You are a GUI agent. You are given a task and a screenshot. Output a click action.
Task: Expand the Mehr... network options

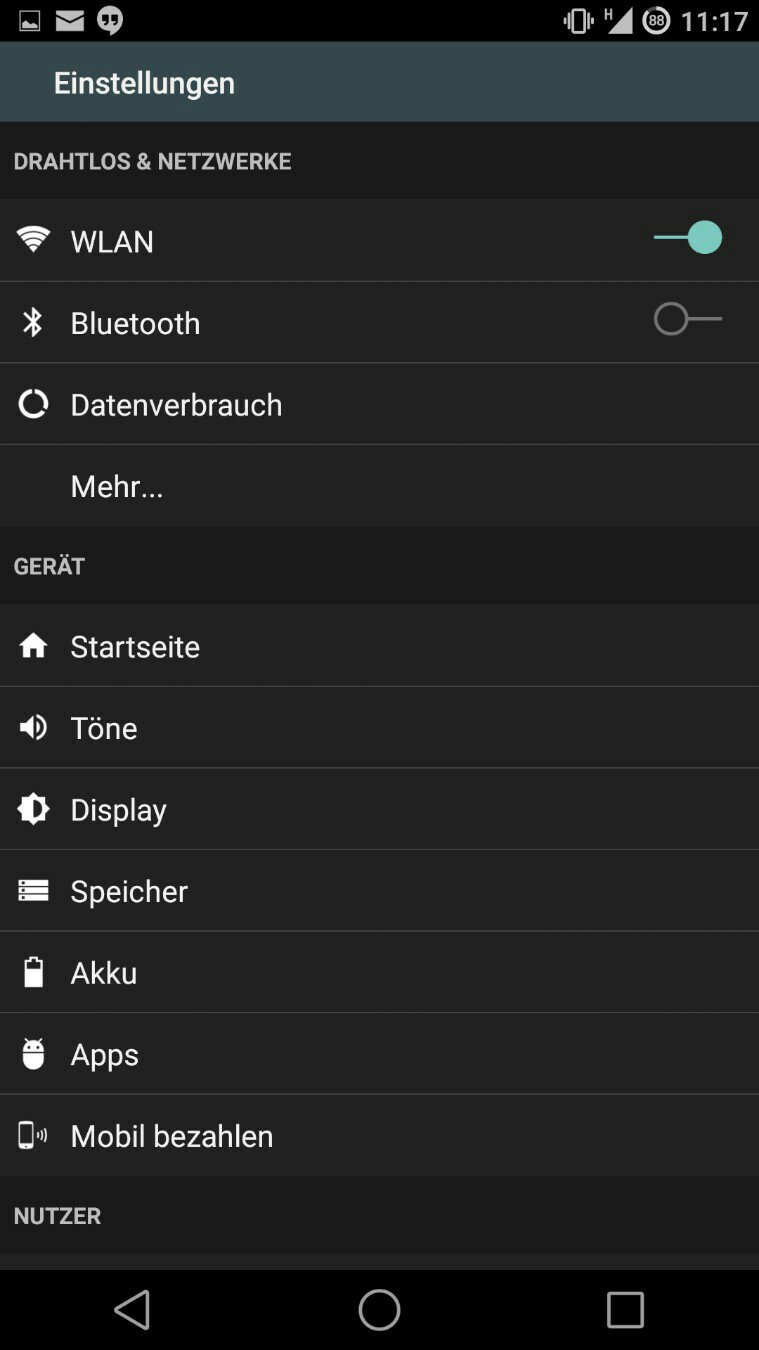[117, 487]
